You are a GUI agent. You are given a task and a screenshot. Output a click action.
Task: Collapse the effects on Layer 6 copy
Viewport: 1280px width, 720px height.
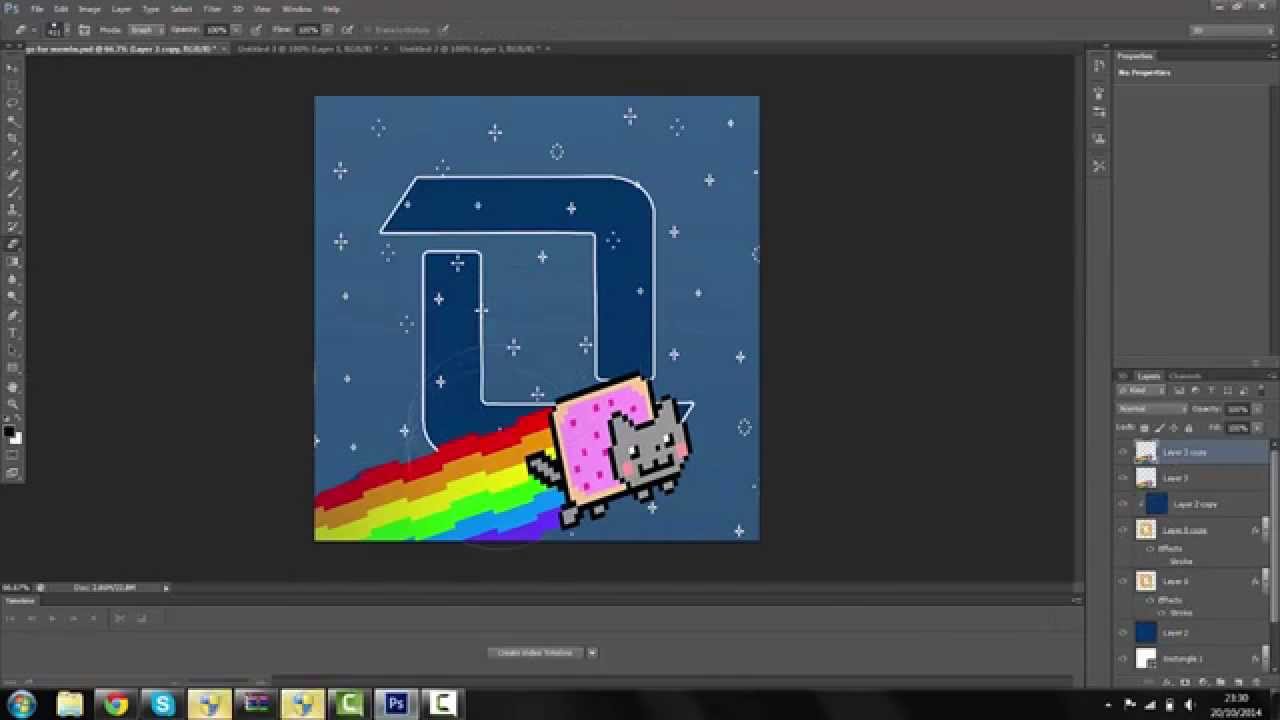click(x=1264, y=530)
